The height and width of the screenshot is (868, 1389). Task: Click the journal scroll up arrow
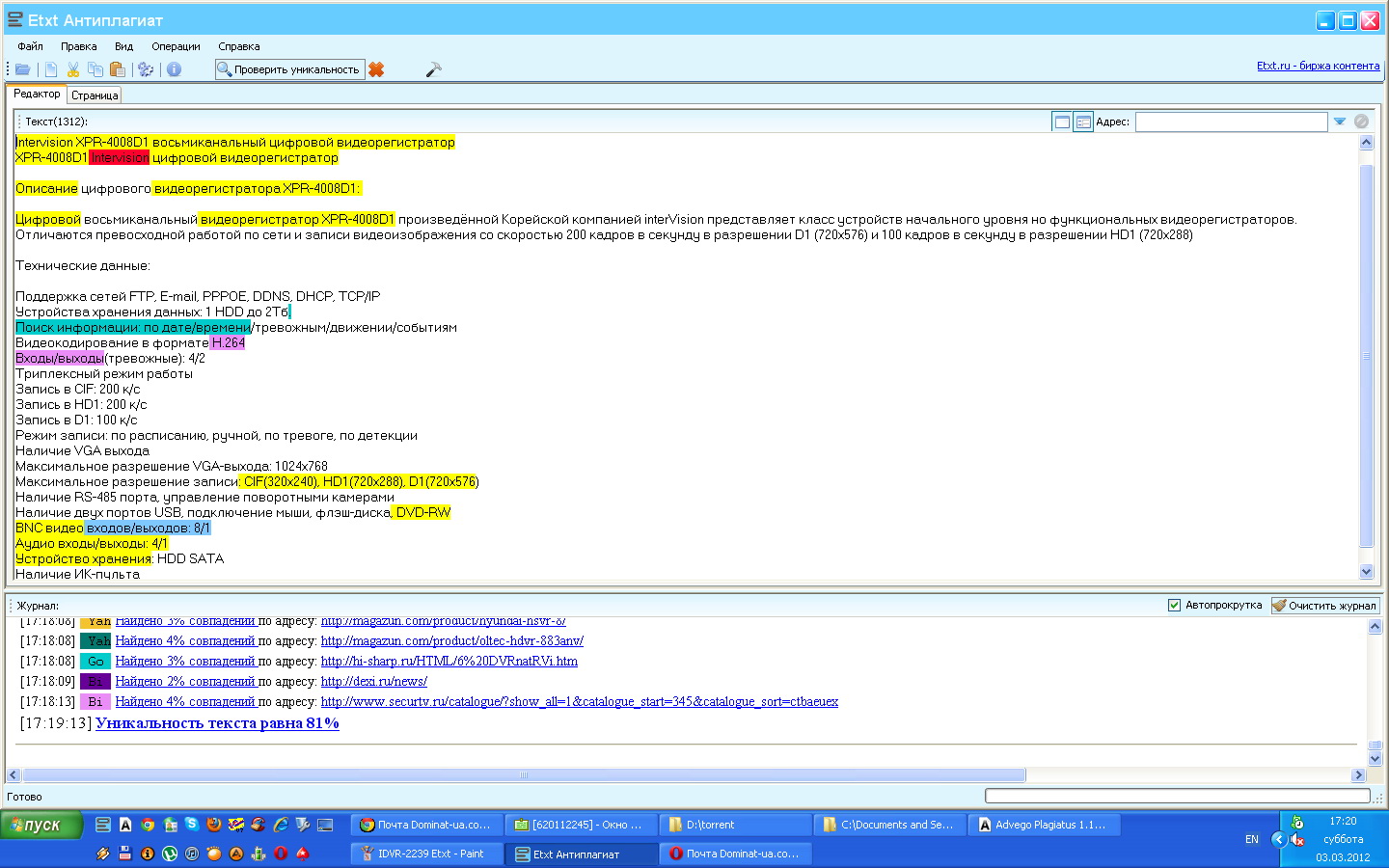pyautogui.click(x=1375, y=627)
